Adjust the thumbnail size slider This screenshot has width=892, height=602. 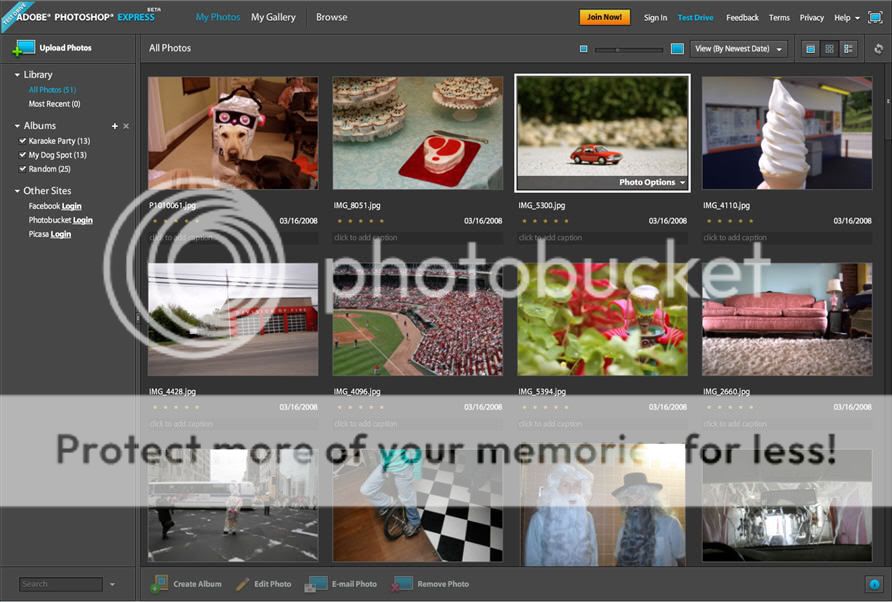tap(618, 49)
